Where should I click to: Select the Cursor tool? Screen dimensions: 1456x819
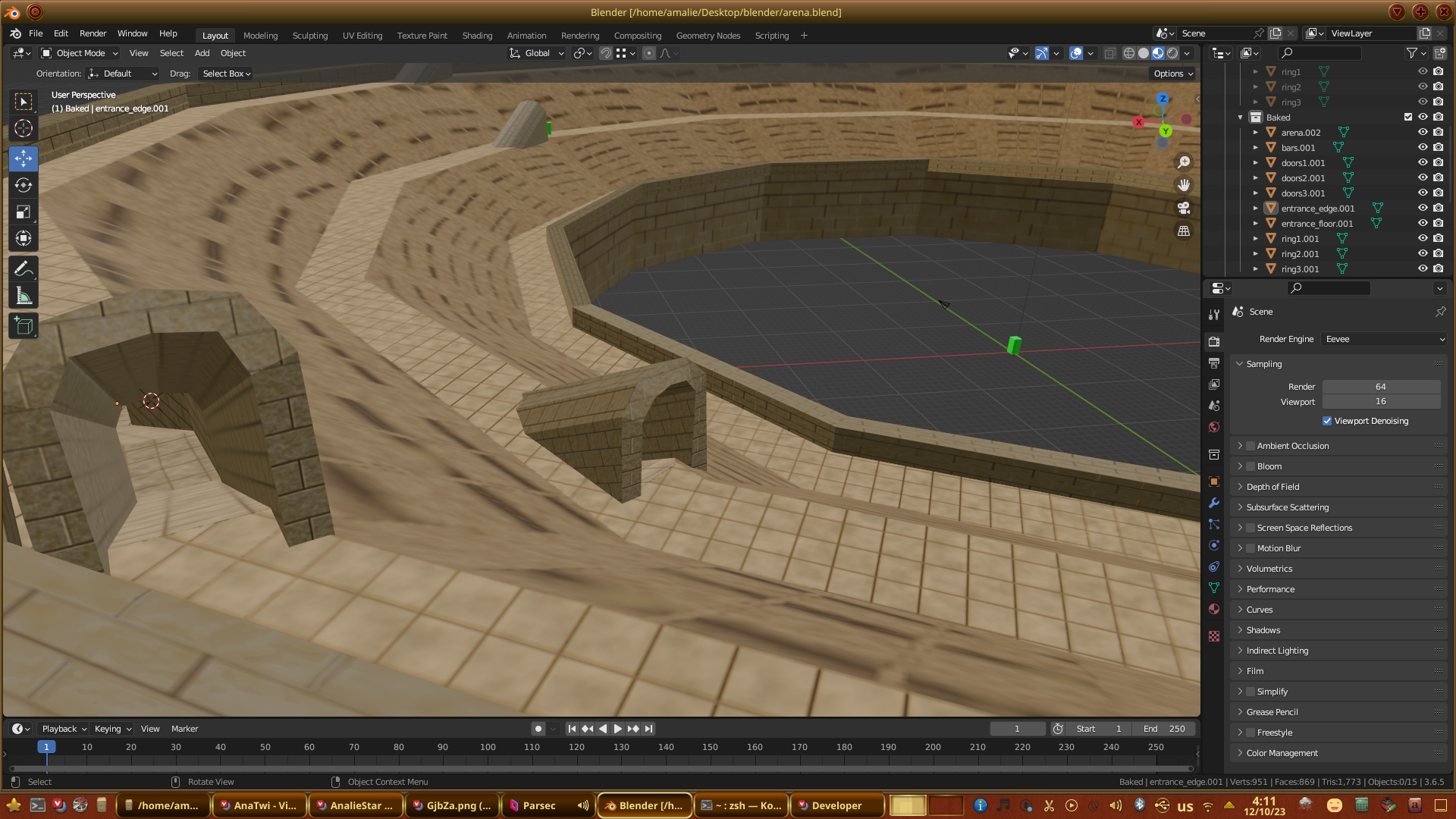pos(24,128)
